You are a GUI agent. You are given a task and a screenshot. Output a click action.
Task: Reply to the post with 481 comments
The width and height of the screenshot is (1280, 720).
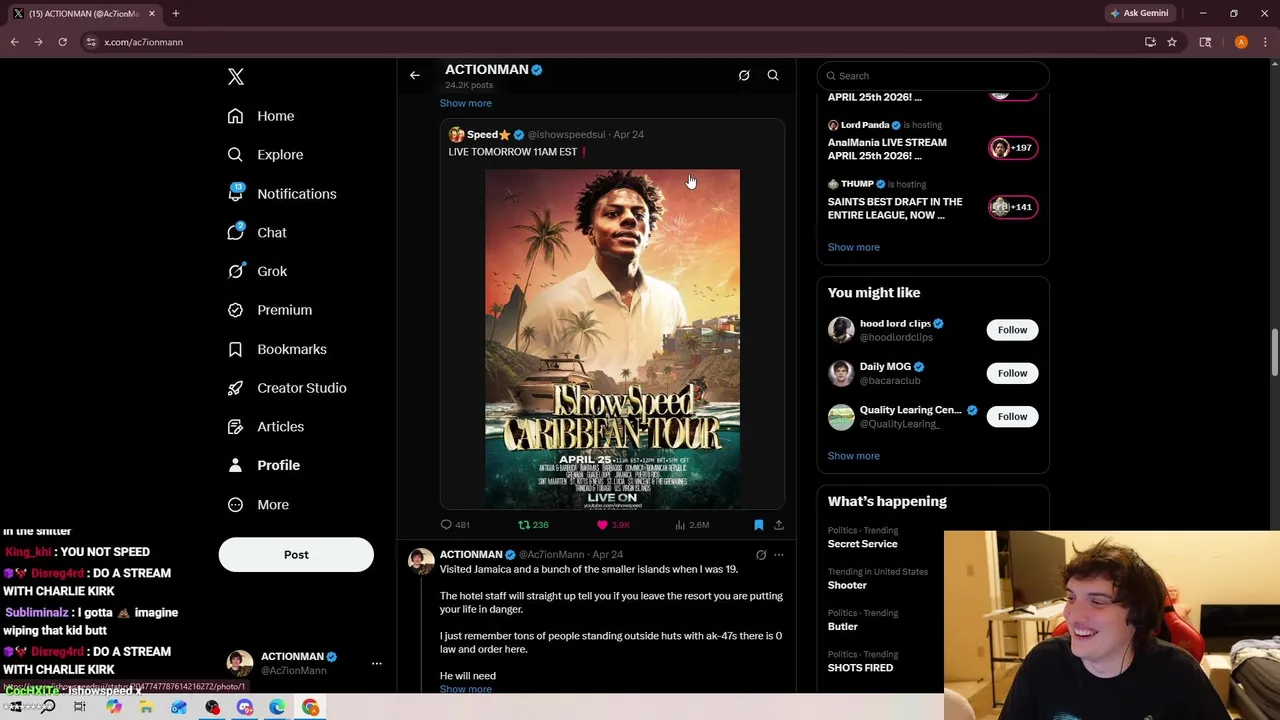pyautogui.click(x=455, y=525)
